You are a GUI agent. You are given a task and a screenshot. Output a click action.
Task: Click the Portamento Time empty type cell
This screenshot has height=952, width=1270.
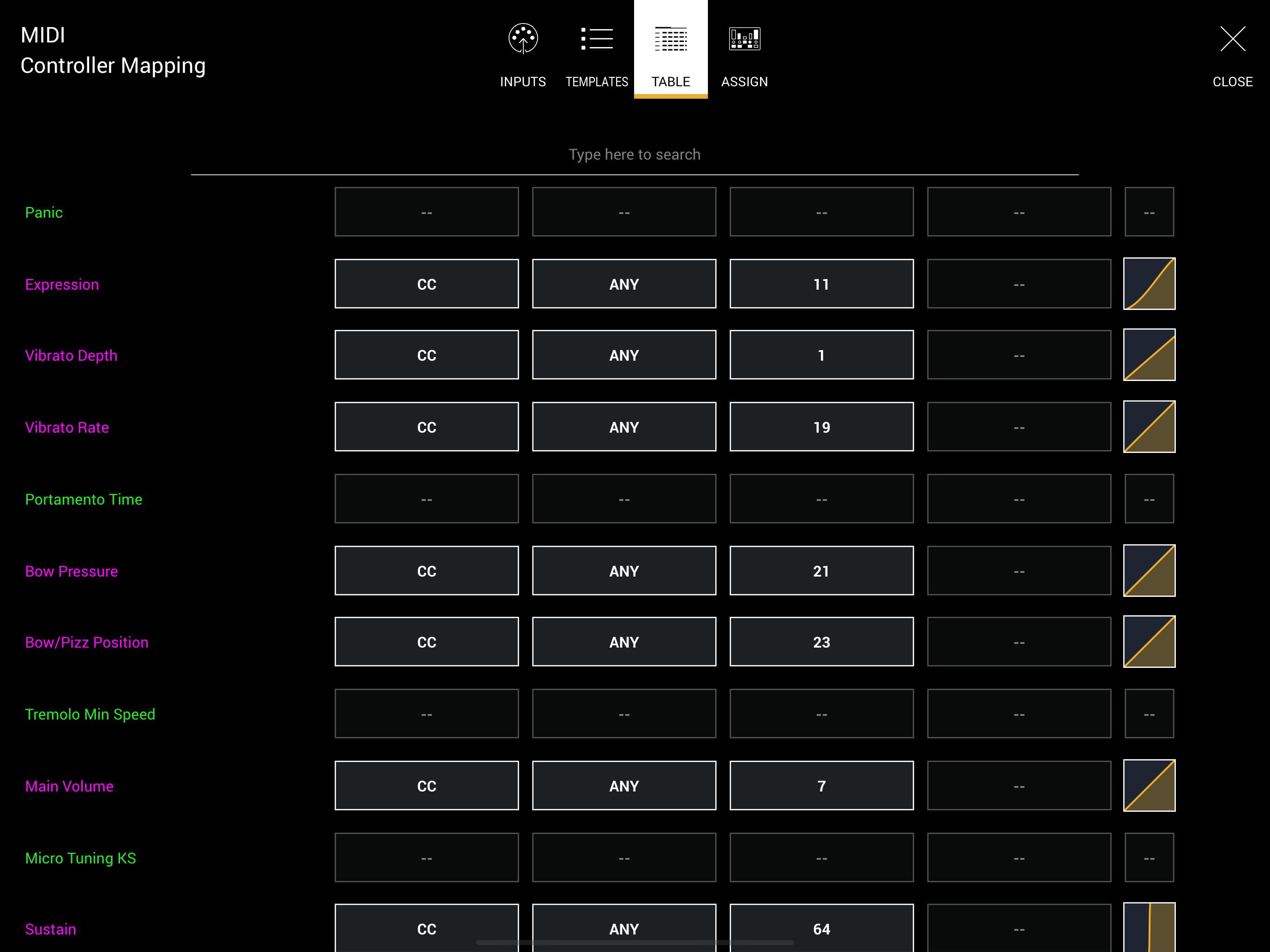click(x=426, y=499)
